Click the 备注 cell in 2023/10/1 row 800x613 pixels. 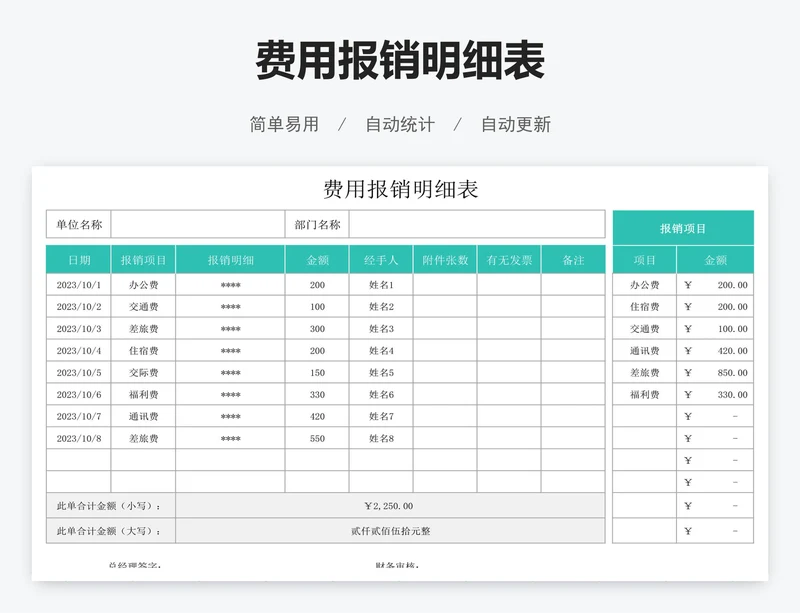[x=573, y=285]
